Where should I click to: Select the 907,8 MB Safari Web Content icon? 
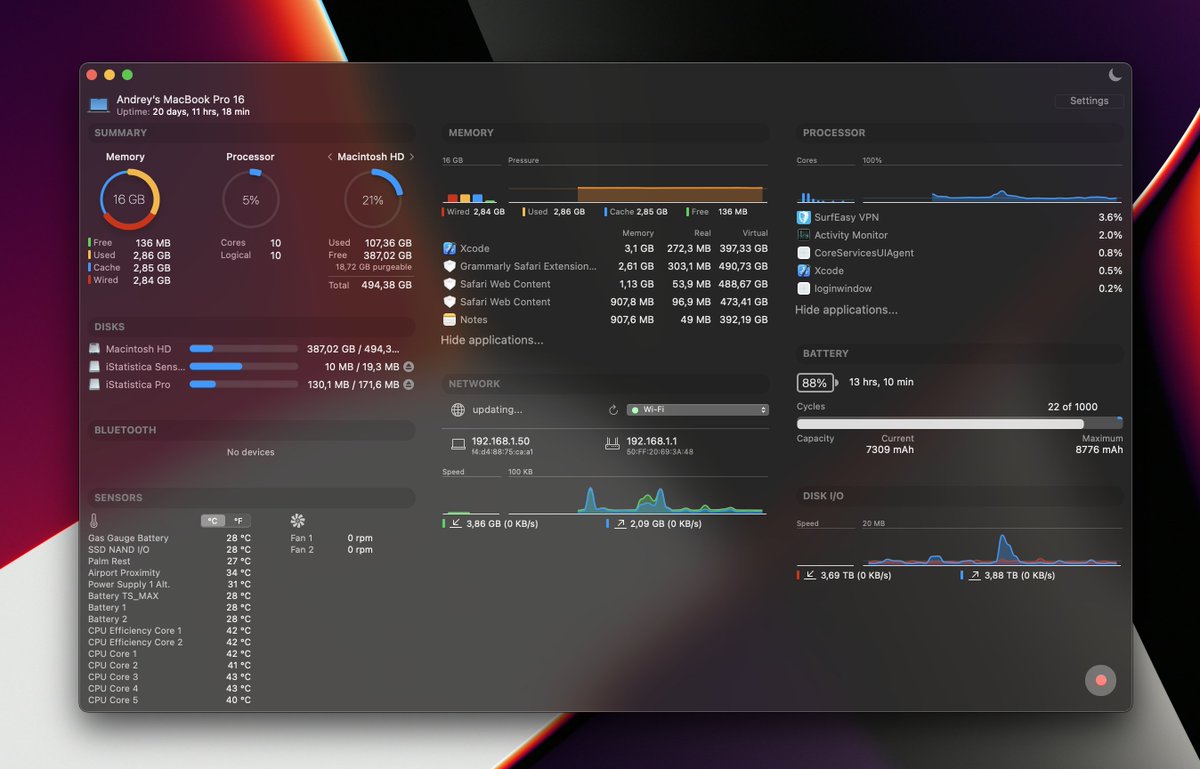coord(450,302)
